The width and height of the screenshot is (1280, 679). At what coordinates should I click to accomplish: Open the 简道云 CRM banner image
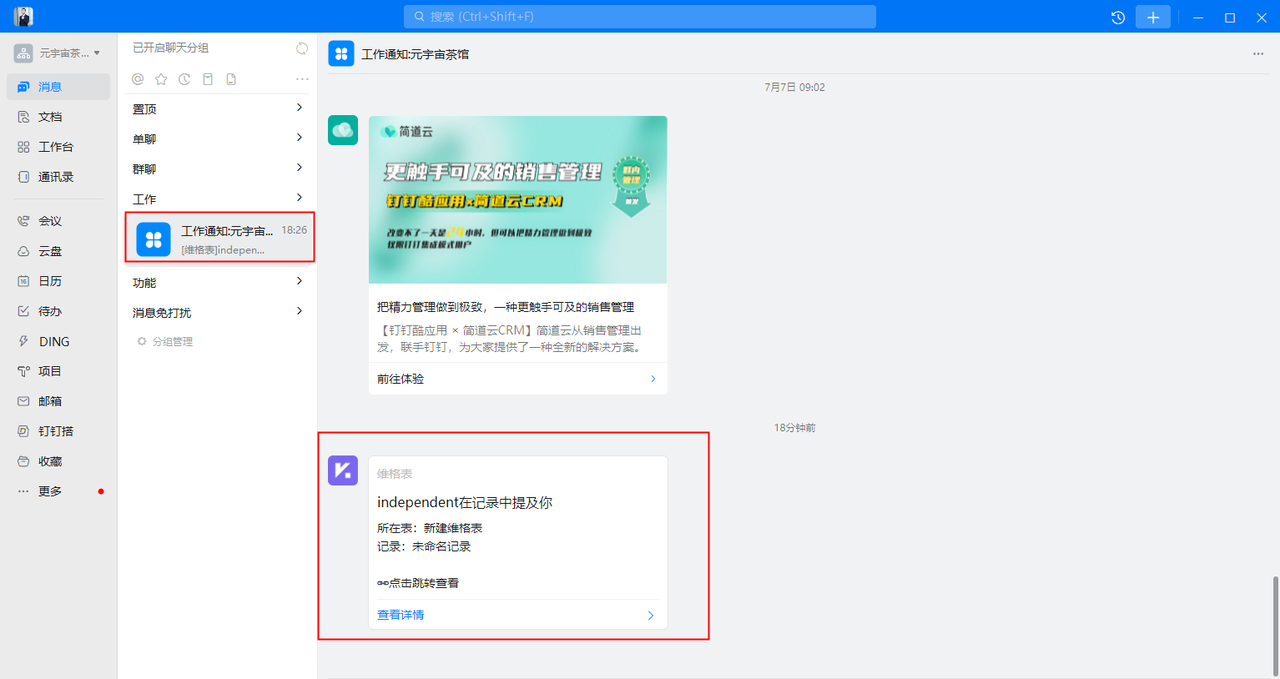(x=518, y=199)
